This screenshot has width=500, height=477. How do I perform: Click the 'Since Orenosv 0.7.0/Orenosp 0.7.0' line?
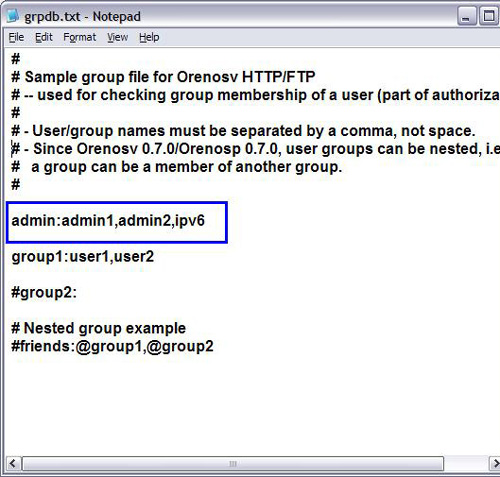point(255,149)
